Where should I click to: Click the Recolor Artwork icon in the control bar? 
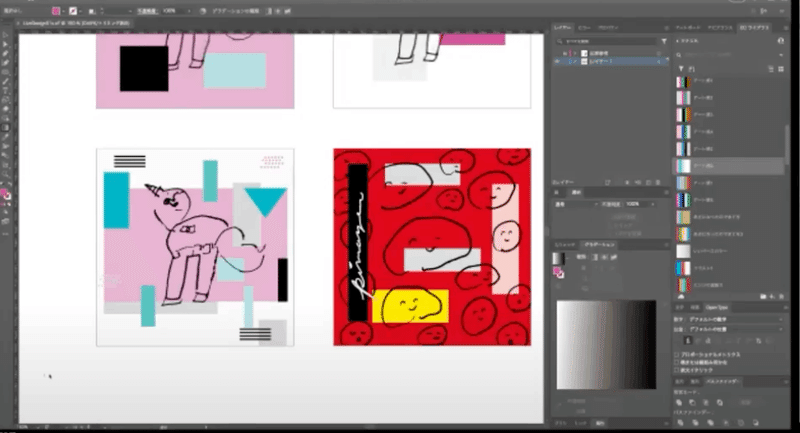pos(203,11)
